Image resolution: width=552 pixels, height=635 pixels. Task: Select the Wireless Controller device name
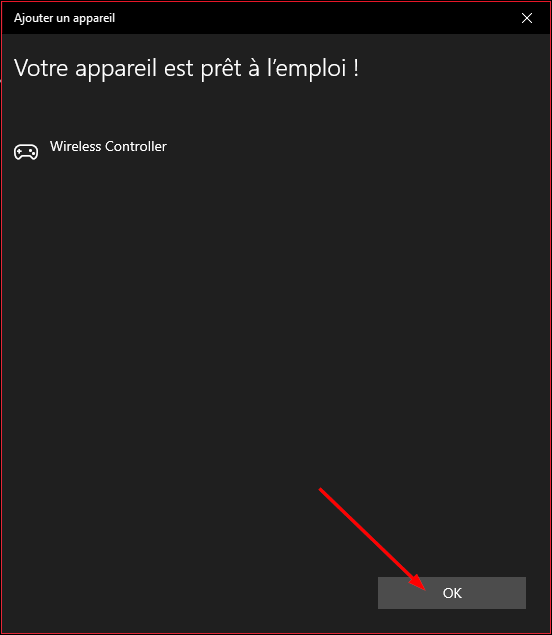point(108,146)
